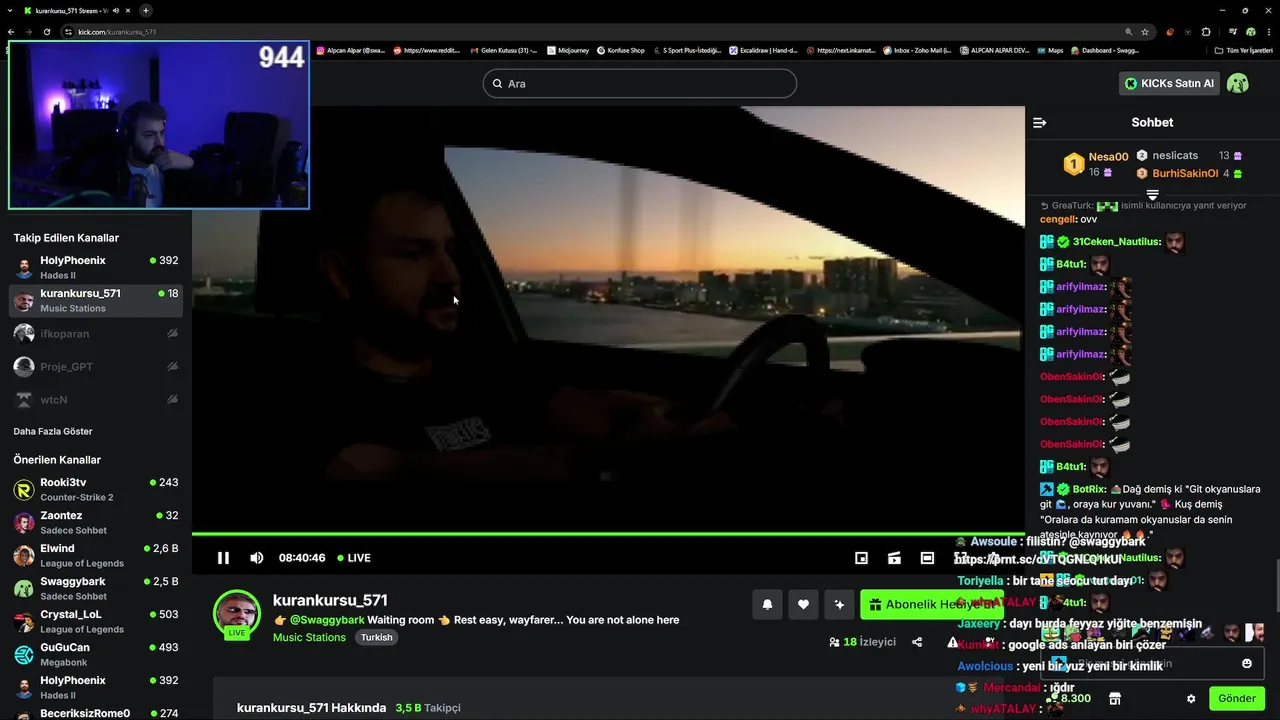Select kurankursu_571 in followed channels
Image resolution: width=1280 pixels, height=720 pixels.
pyautogui.click(x=96, y=300)
